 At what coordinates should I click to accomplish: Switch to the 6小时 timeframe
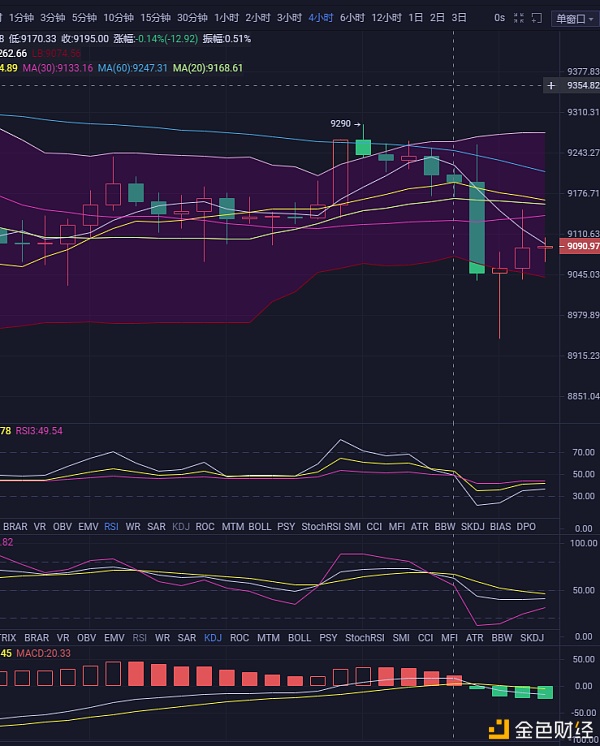[352, 18]
